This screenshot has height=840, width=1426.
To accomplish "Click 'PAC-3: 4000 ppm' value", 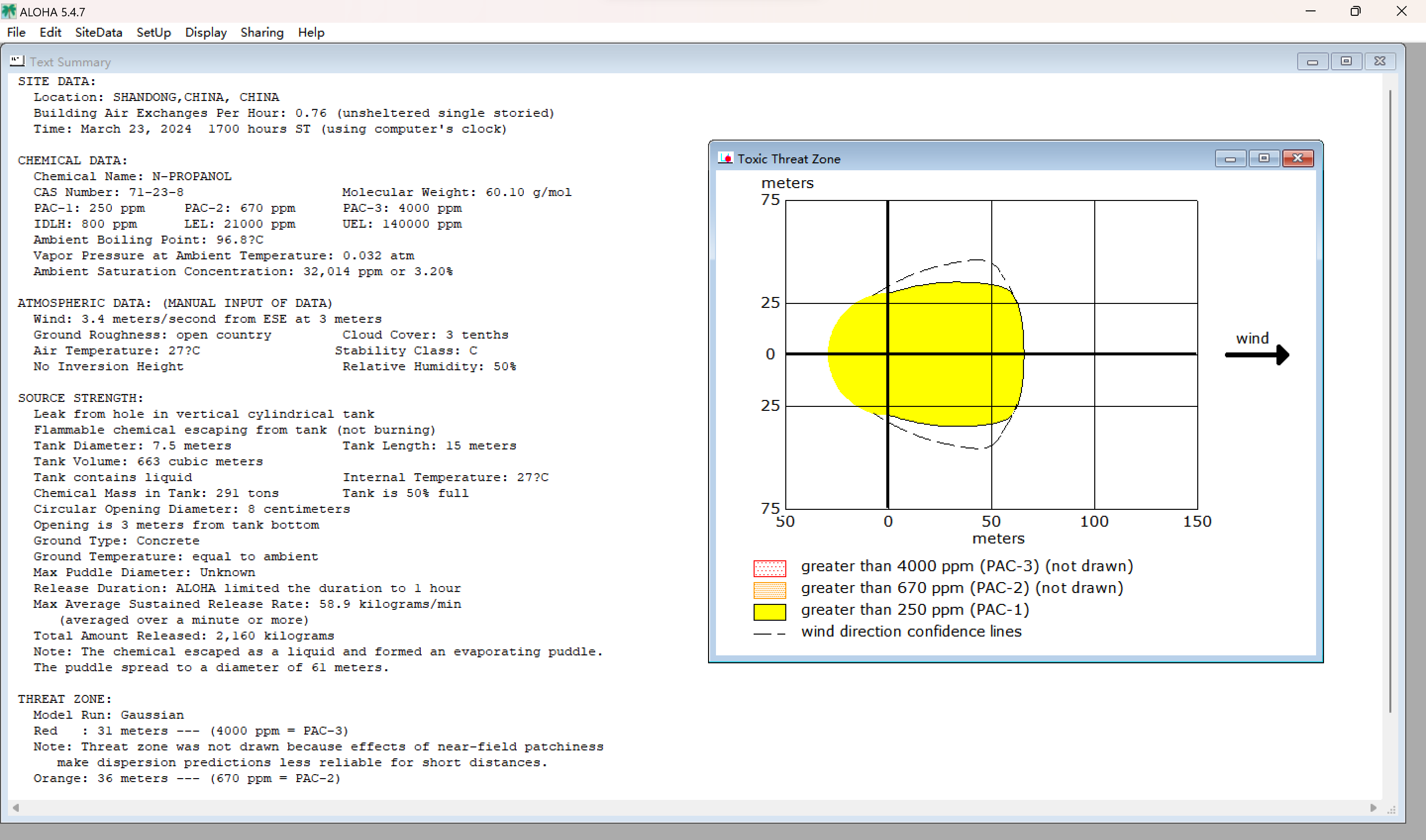I will click(402, 208).
